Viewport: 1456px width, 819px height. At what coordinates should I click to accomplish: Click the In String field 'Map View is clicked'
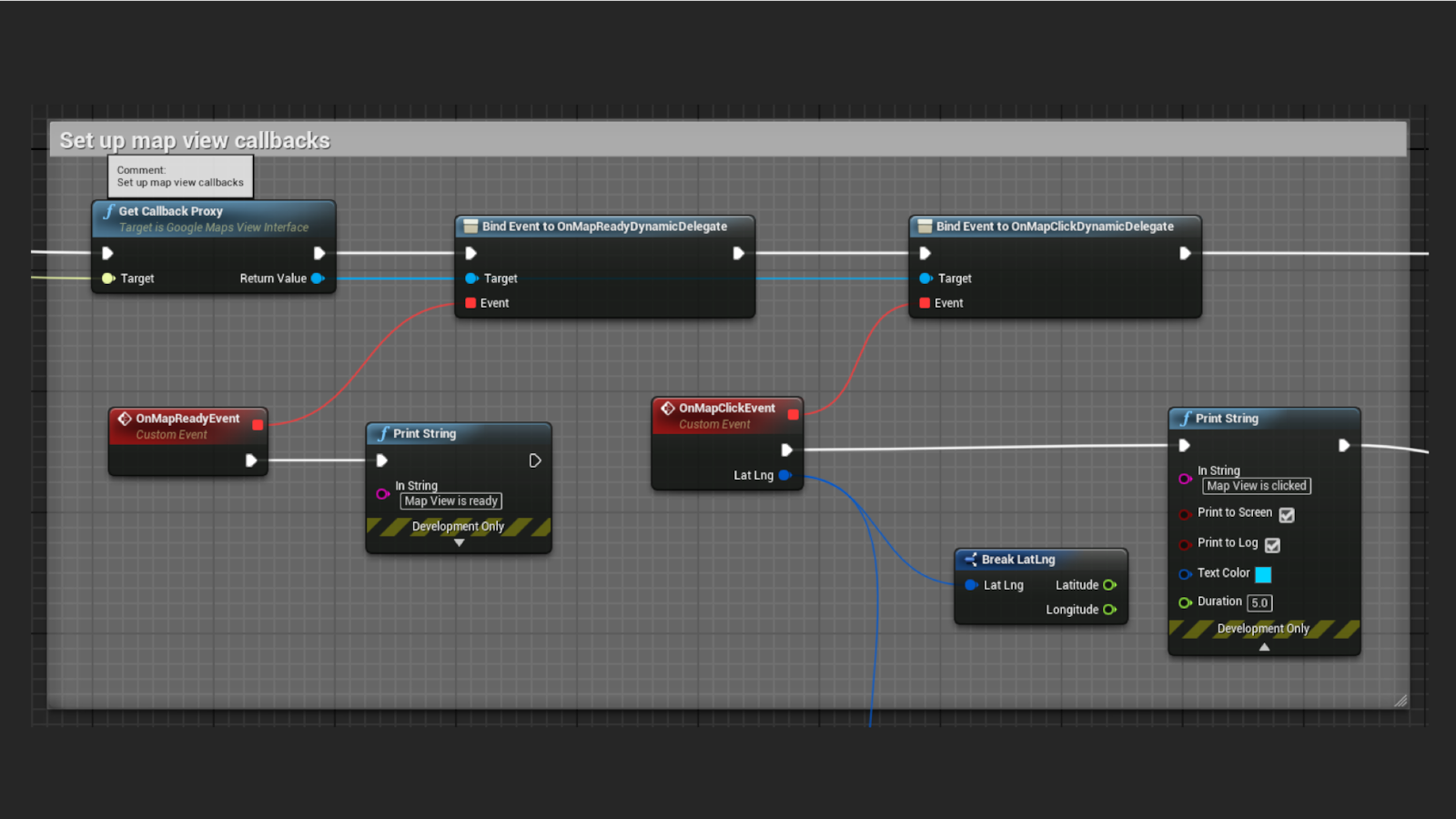pos(1256,486)
